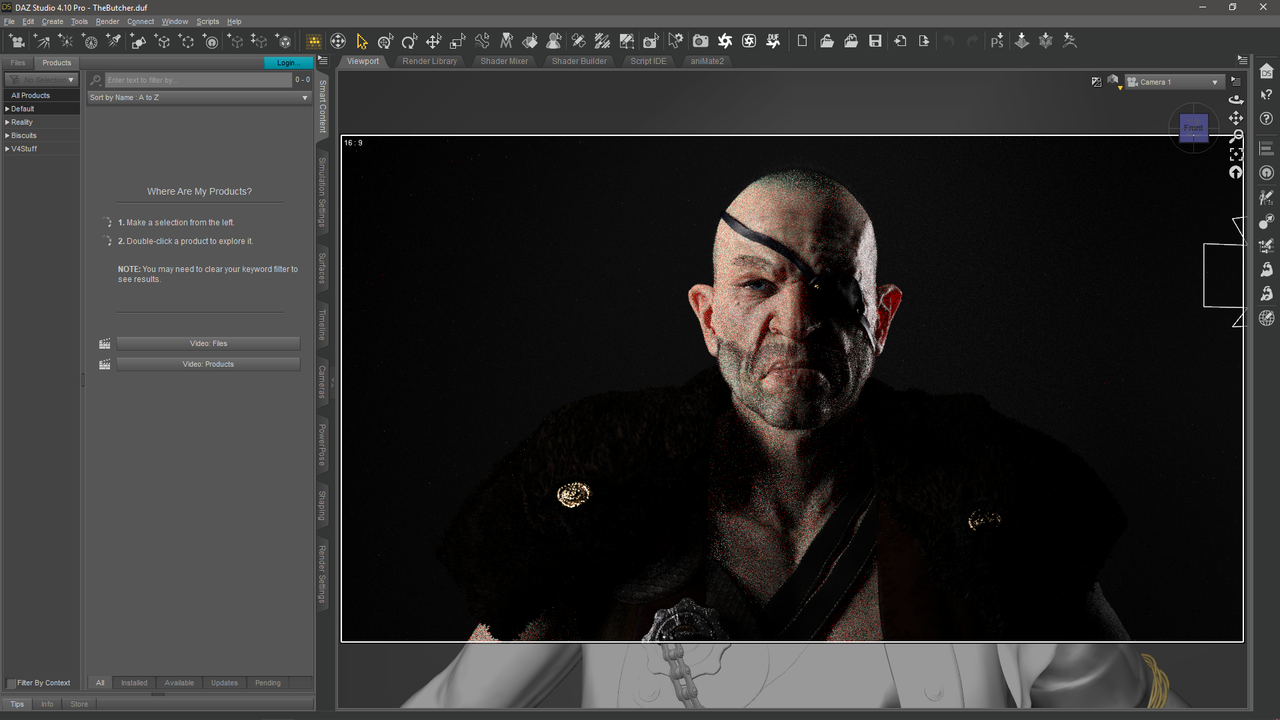Toggle the yellow grid icon in toolbar
Image resolution: width=1280 pixels, height=720 pixels.
coord(313,41)
